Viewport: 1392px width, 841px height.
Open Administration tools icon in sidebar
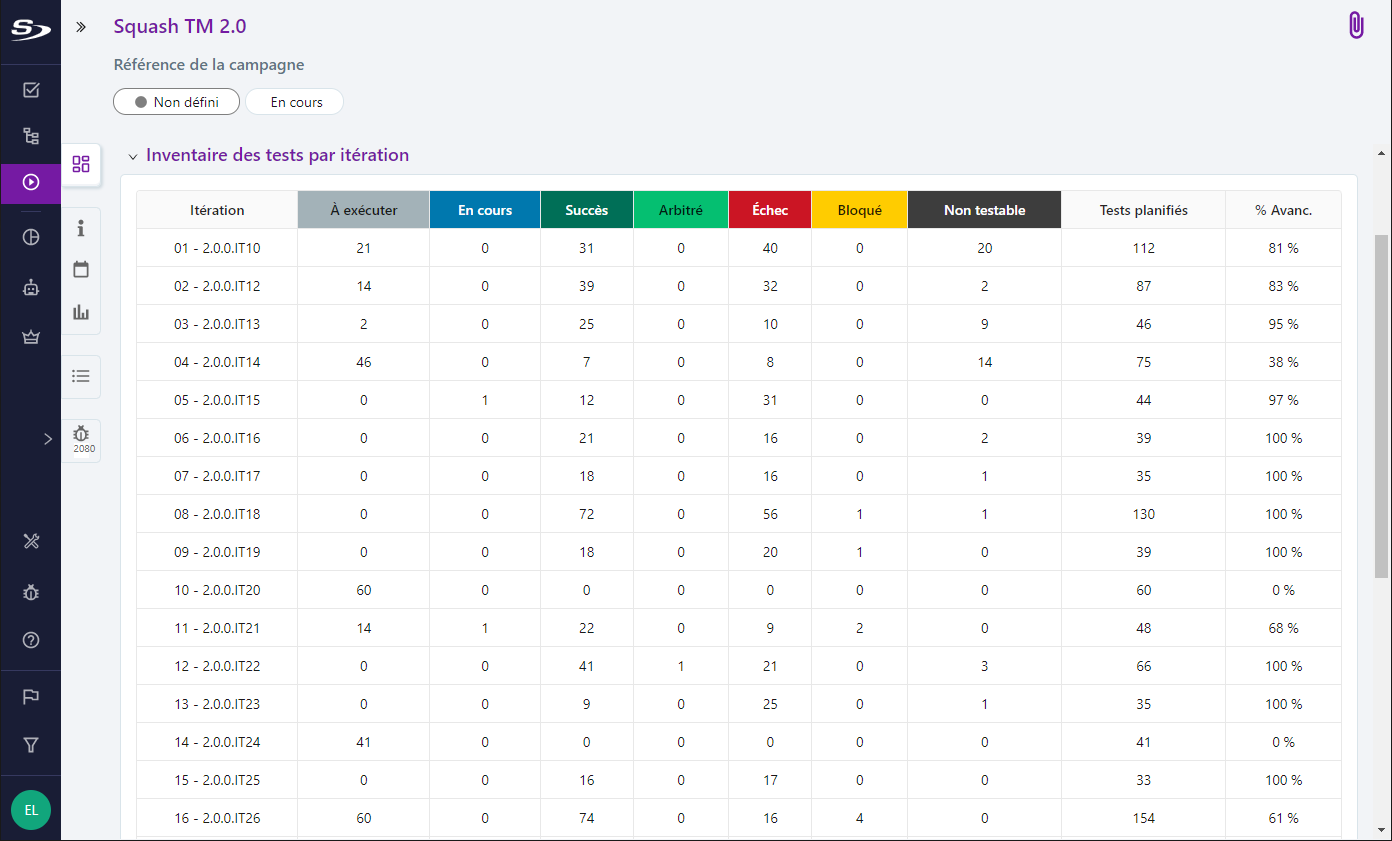pos(31,541)
